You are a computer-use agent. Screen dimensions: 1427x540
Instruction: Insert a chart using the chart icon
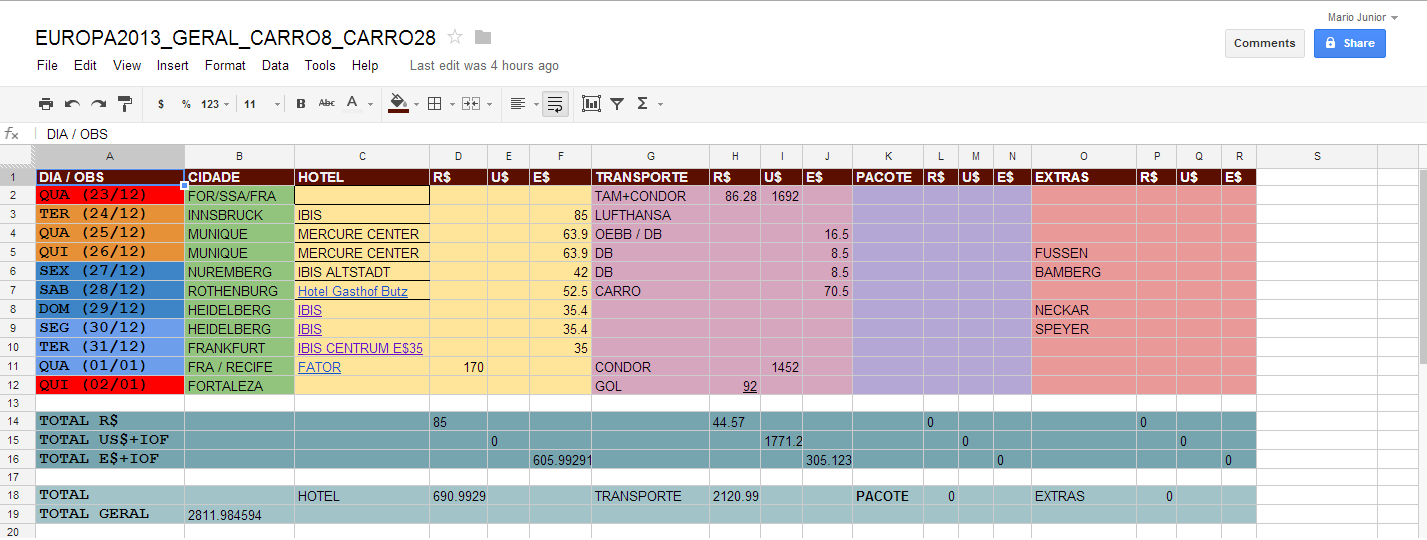(x=591, y=104)
